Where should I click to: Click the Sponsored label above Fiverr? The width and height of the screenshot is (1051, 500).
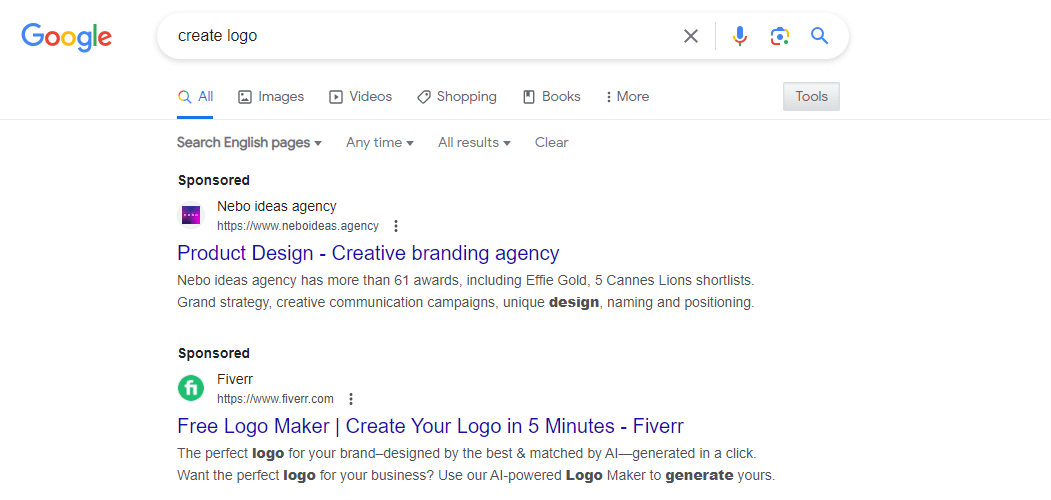coord(214,353)
